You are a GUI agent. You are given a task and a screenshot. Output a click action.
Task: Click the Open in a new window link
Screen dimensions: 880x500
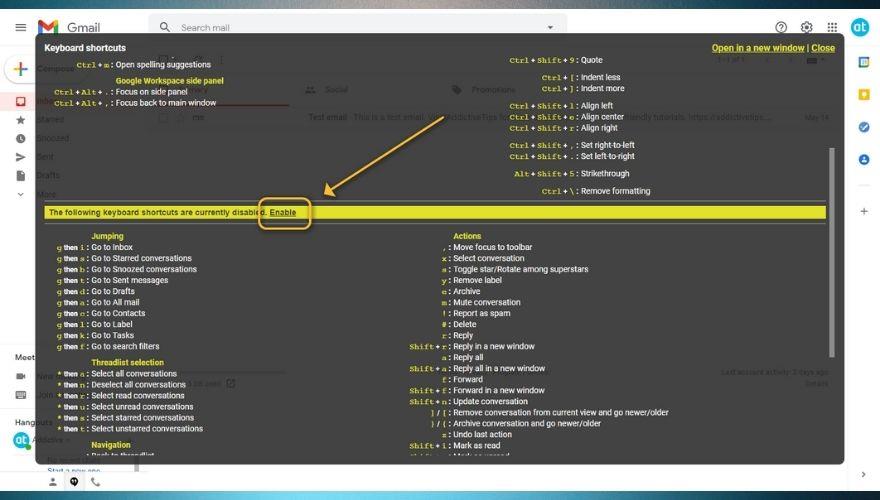point(757,48)
